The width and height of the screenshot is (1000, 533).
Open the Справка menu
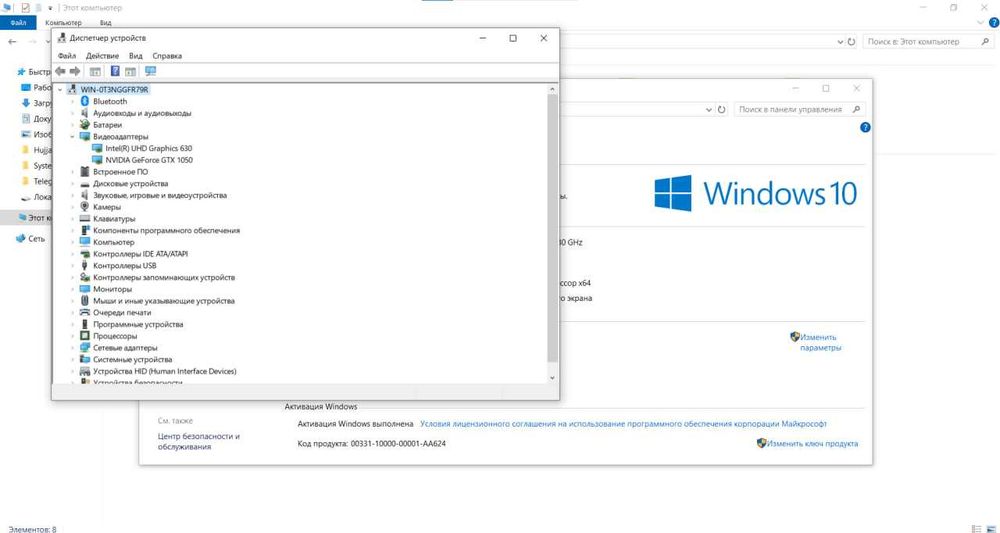167,55
